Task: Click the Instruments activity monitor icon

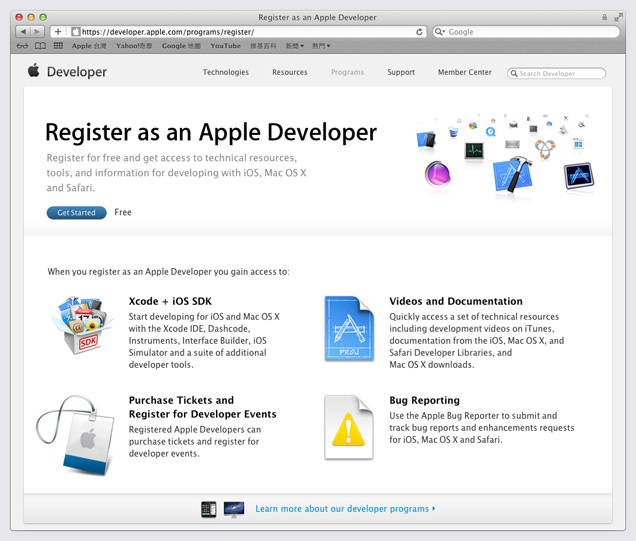Action: tap(474, 150)
